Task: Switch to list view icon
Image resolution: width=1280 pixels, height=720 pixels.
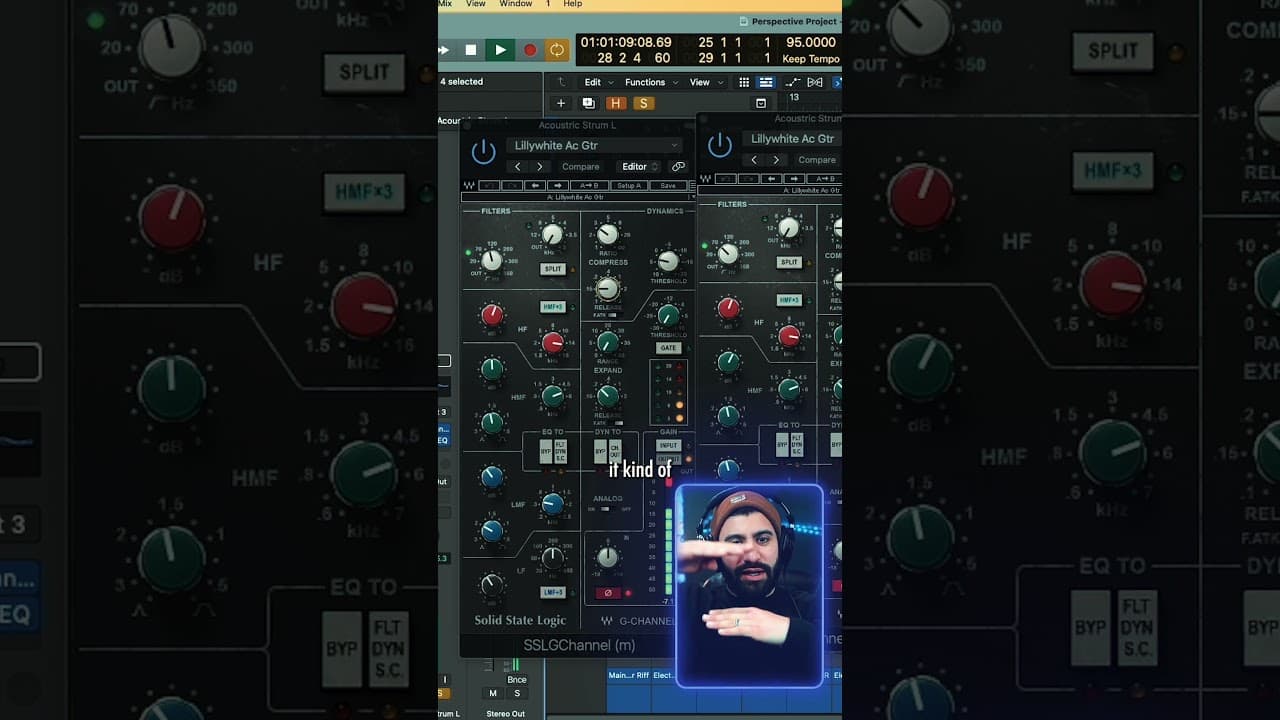Action: click(765, 82)
